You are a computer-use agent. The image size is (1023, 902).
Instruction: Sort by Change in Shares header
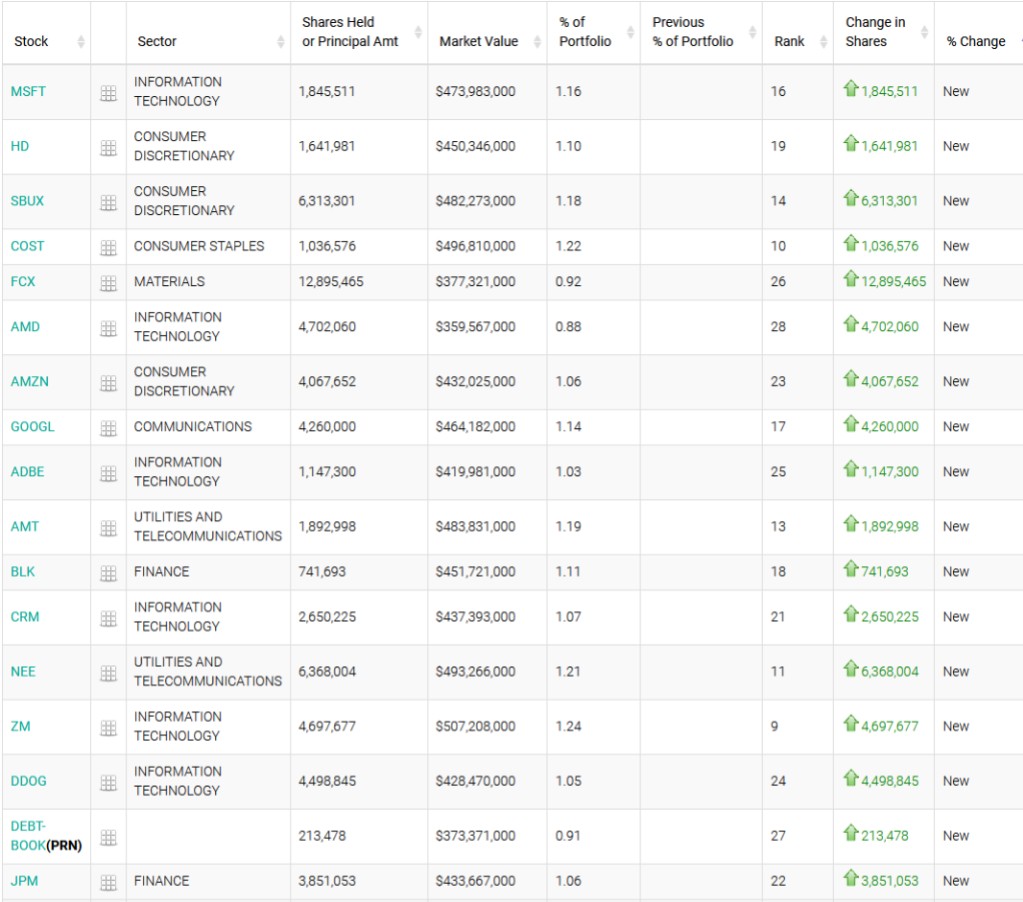pos(875,32)
